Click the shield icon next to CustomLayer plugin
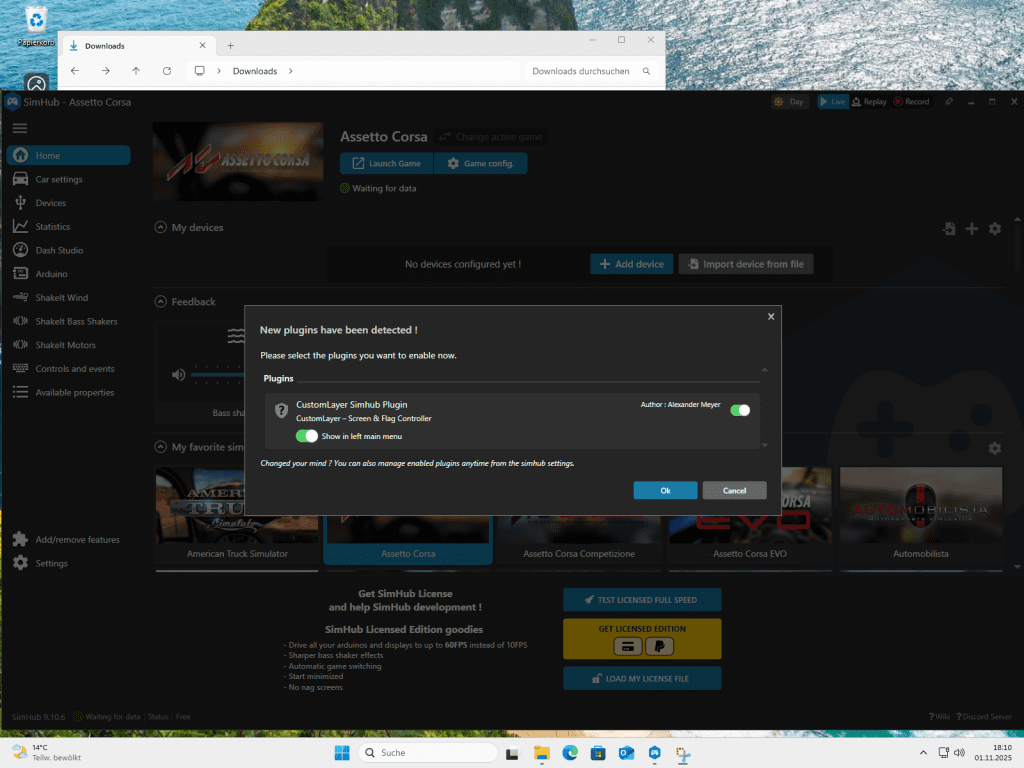The width and height of the screenshot is (1024, 768). (x=282, y=410)
